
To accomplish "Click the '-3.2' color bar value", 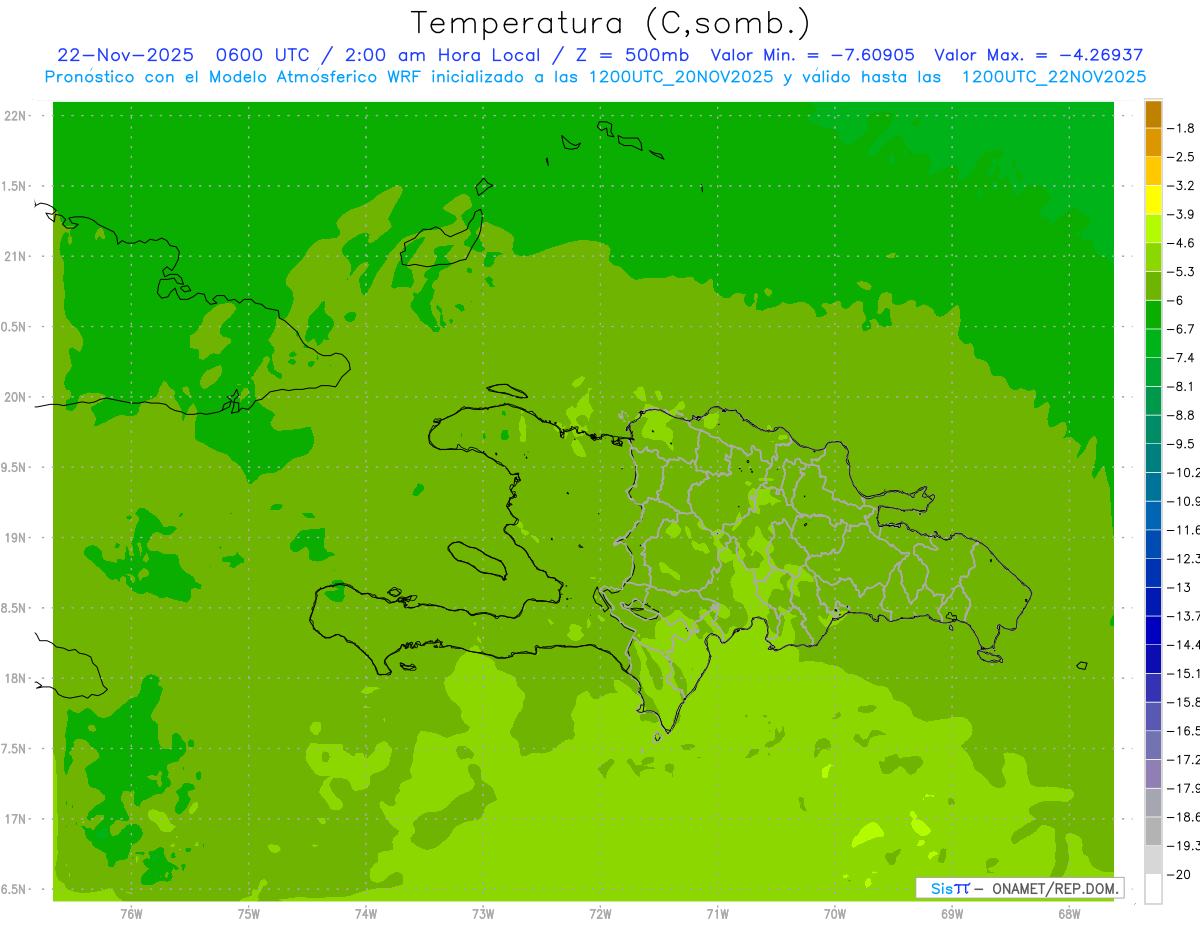I will (x=1182, y=186).
